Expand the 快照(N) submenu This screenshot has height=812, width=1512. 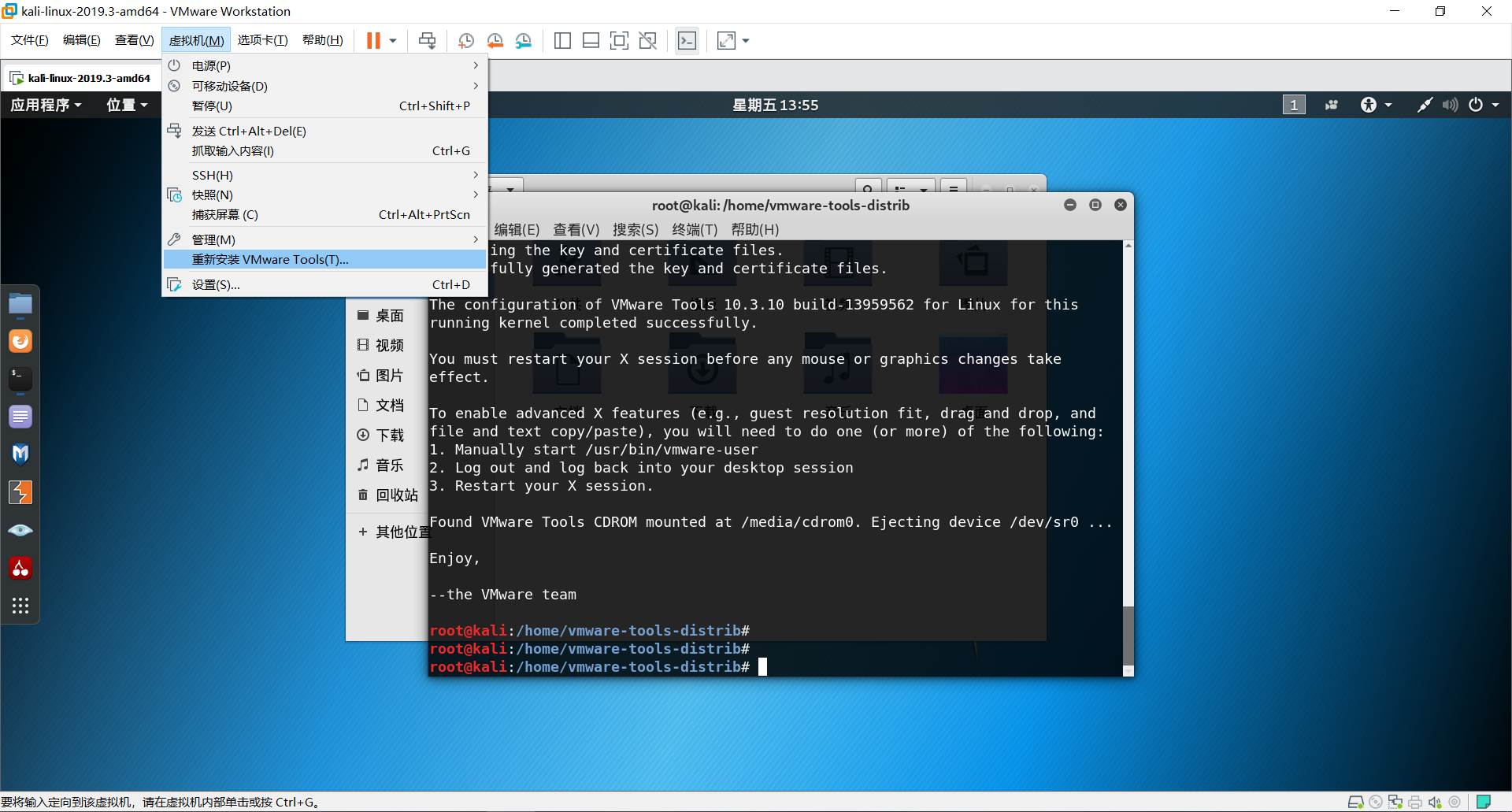pyautogui.click(x=324, y=195)
